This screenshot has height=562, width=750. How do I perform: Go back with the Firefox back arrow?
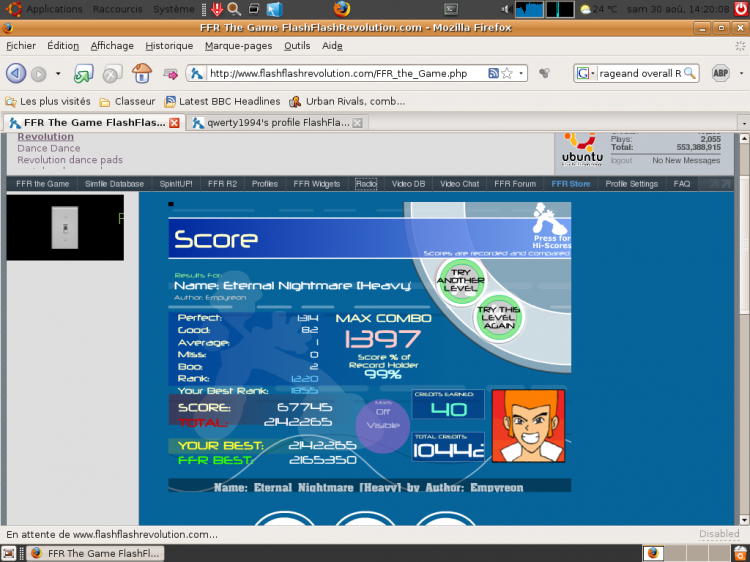(x=16, y=74)
